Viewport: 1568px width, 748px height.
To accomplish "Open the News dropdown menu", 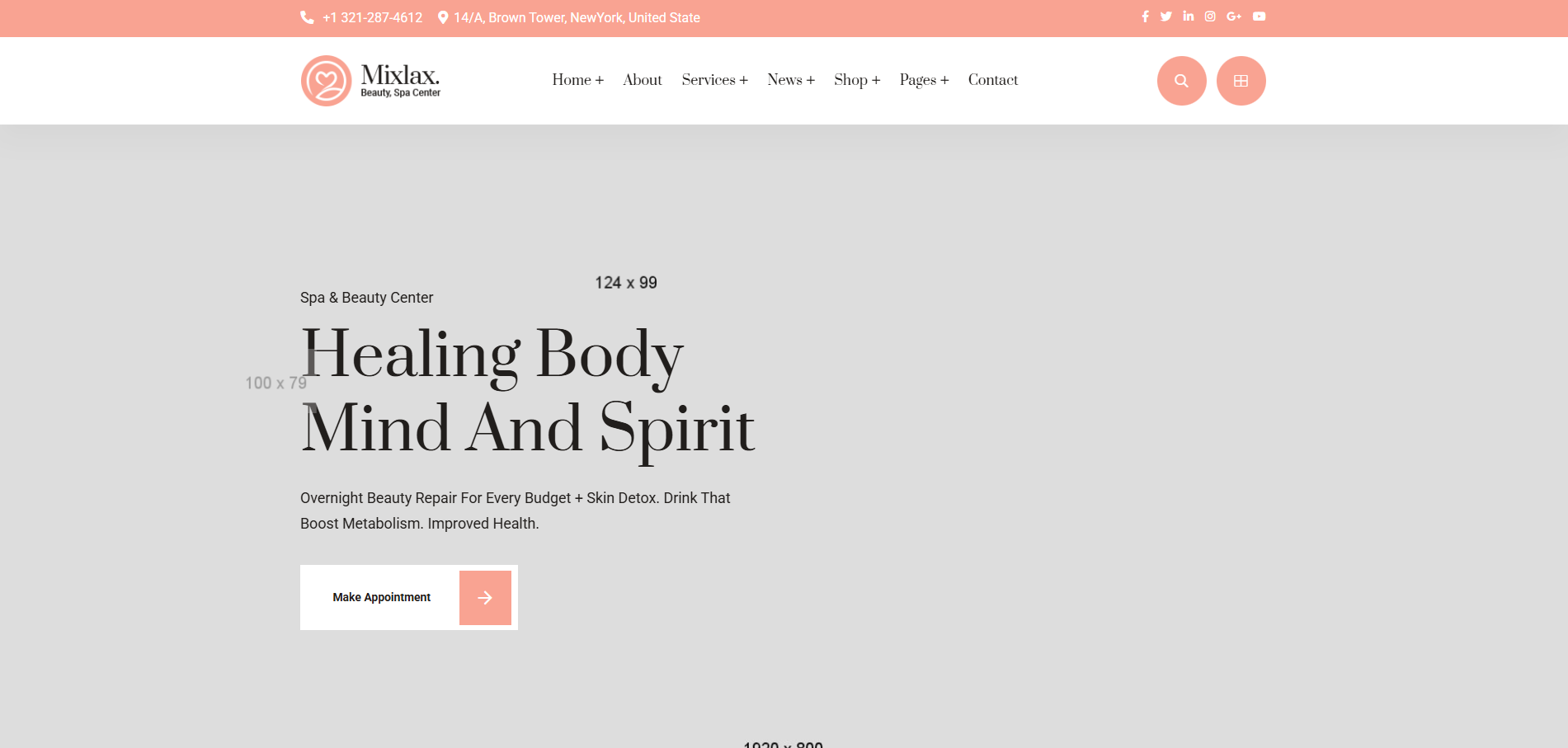I will pos(790,80).
